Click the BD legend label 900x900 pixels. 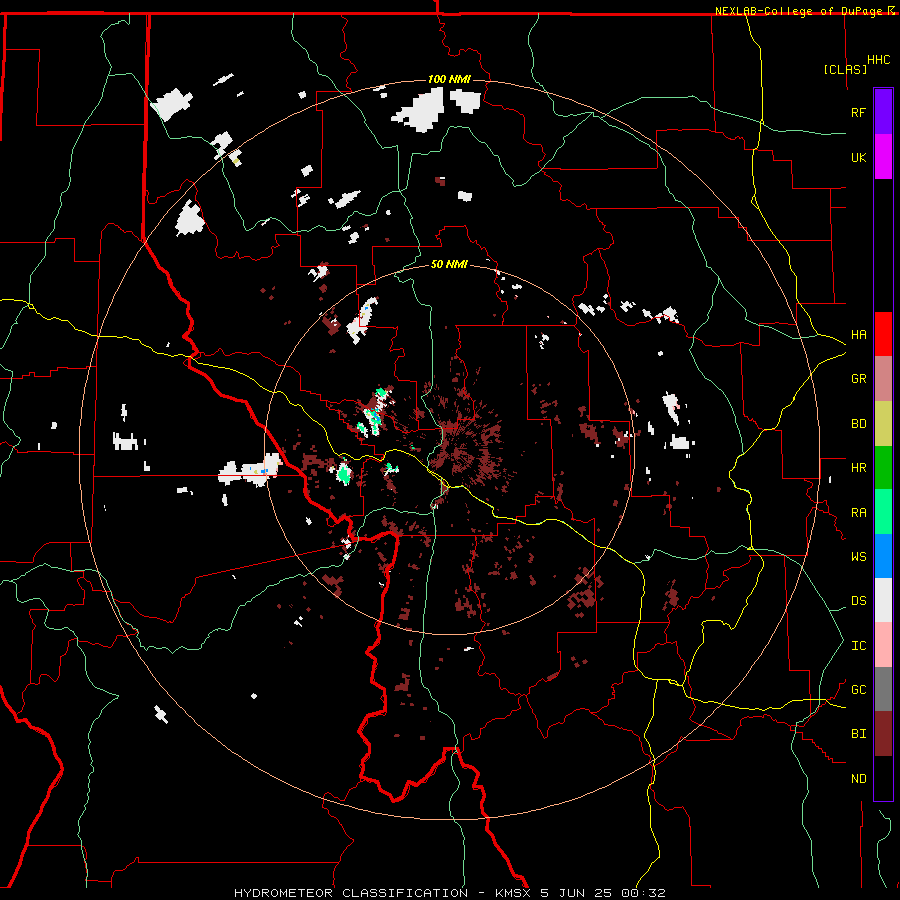coord(858,424)
